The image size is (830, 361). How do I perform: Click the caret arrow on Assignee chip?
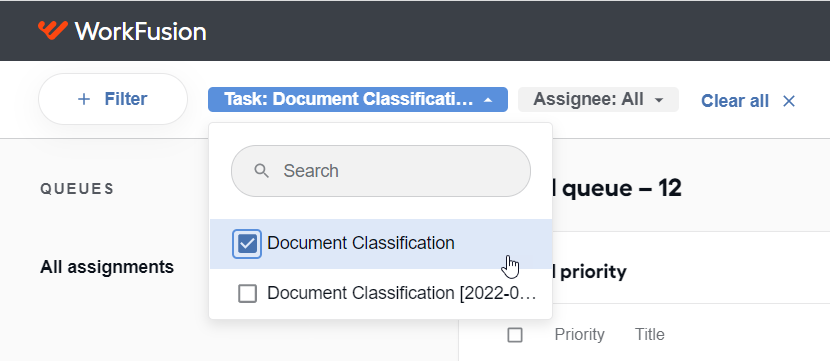click(x=659, y=100)
